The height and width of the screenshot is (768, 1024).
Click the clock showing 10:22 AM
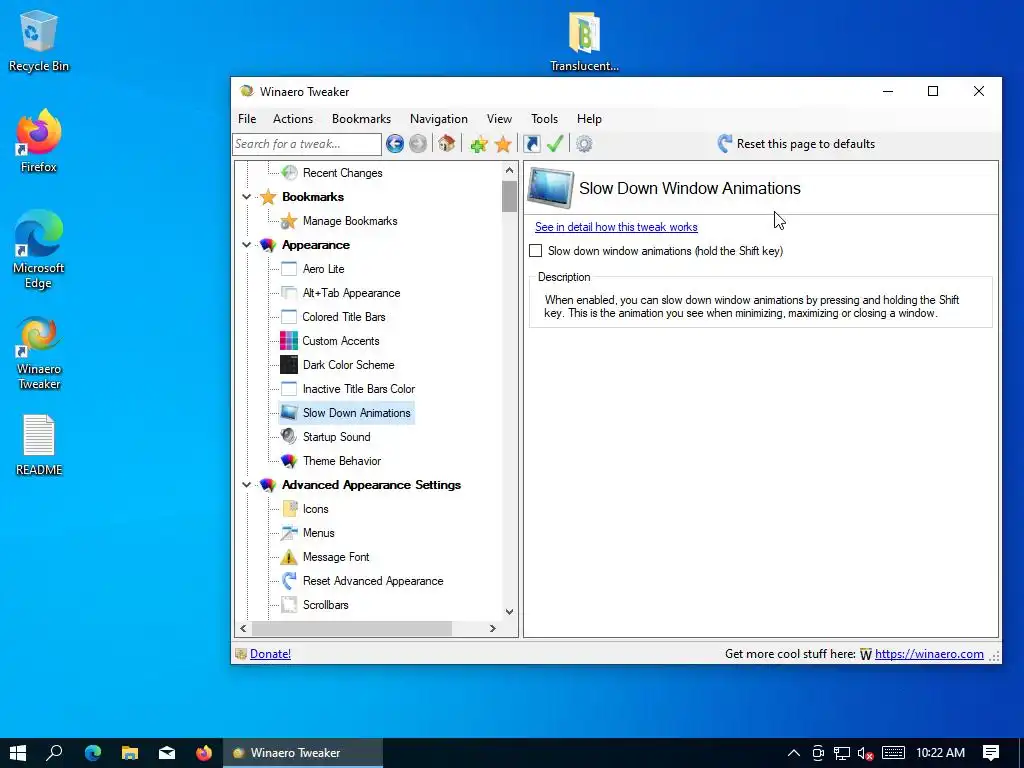pos(940,753)
